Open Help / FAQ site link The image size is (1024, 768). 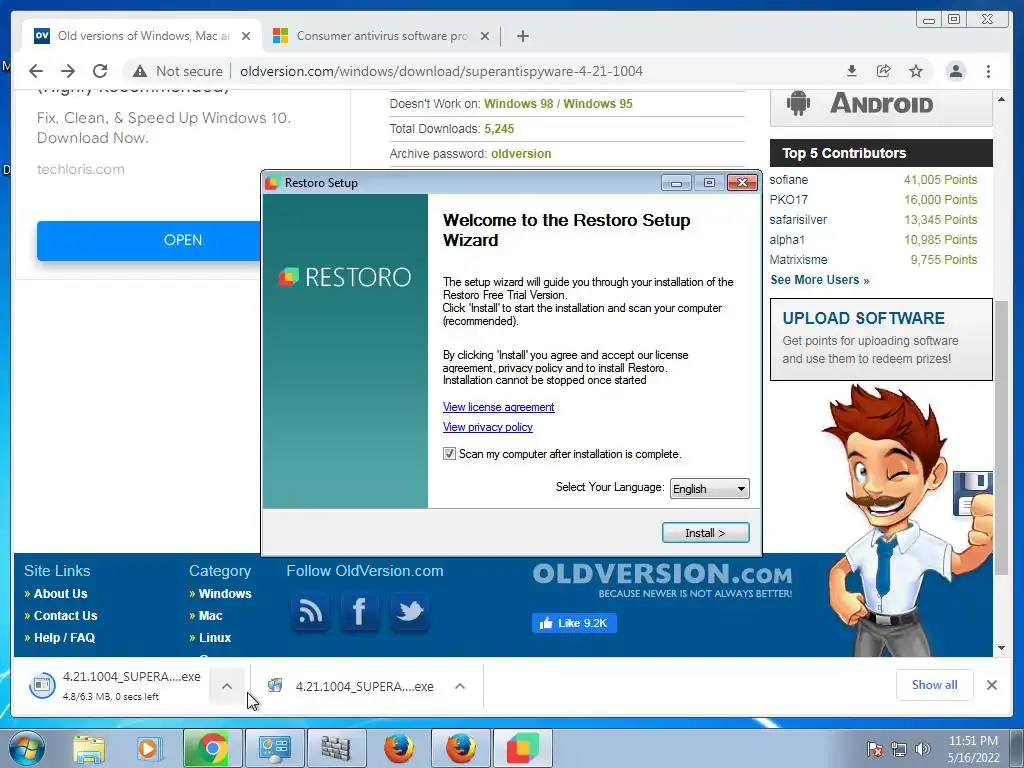tap(64, 638)
